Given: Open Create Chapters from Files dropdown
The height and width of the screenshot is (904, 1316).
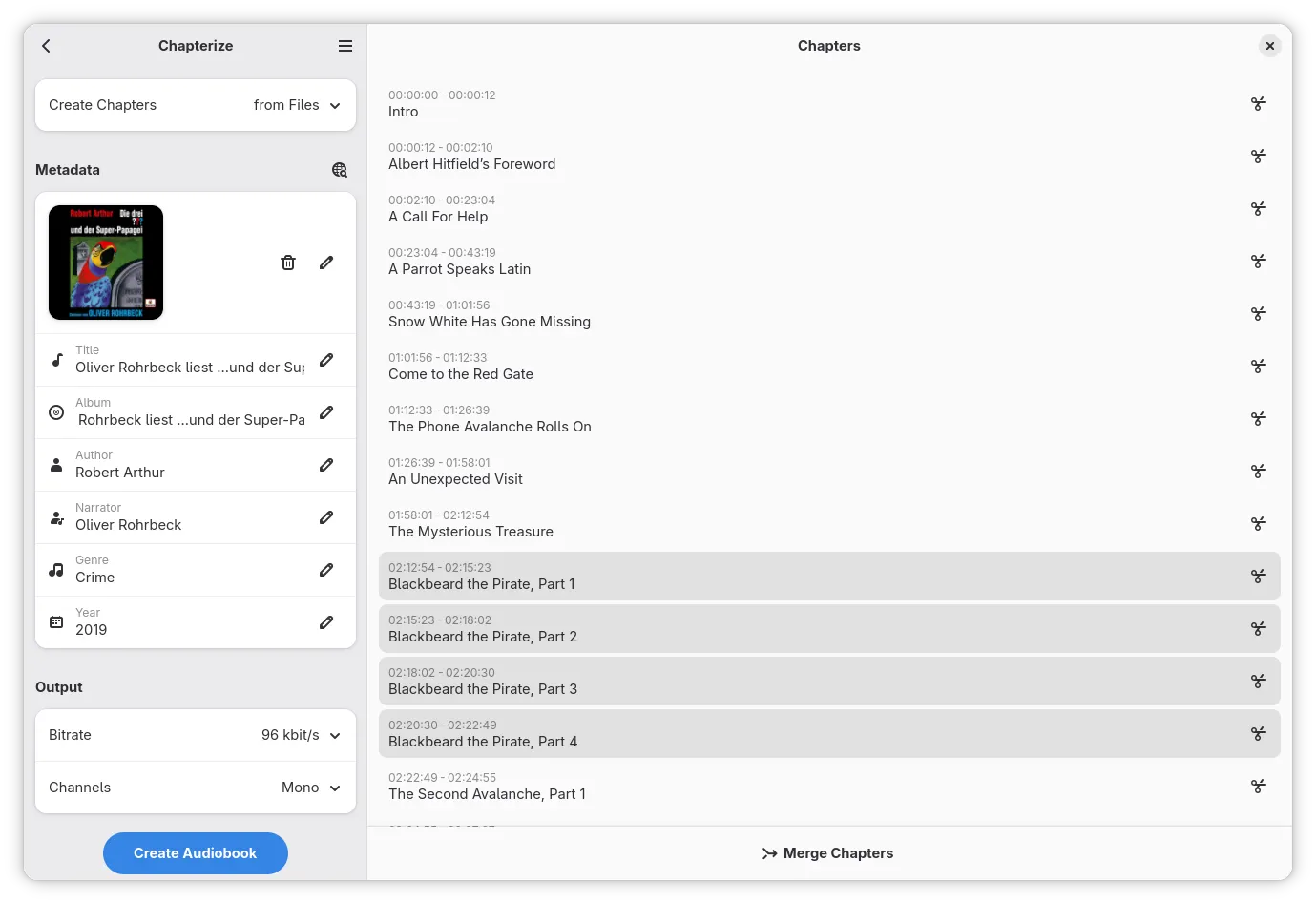Looking at the screenshot, I should click(196, 105).
